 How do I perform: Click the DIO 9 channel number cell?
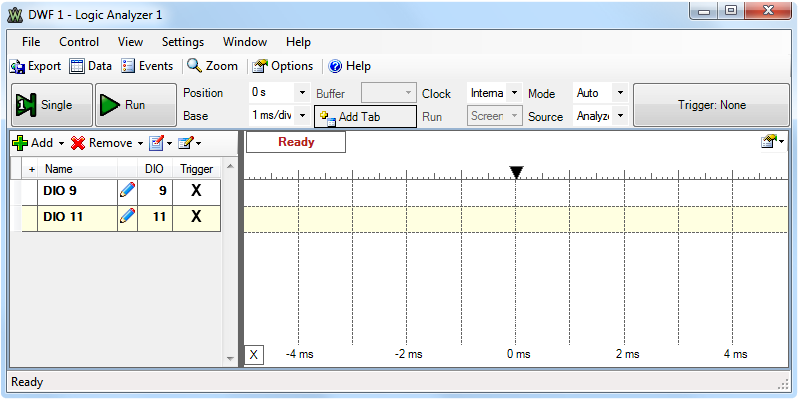click(x=155, y=191)
